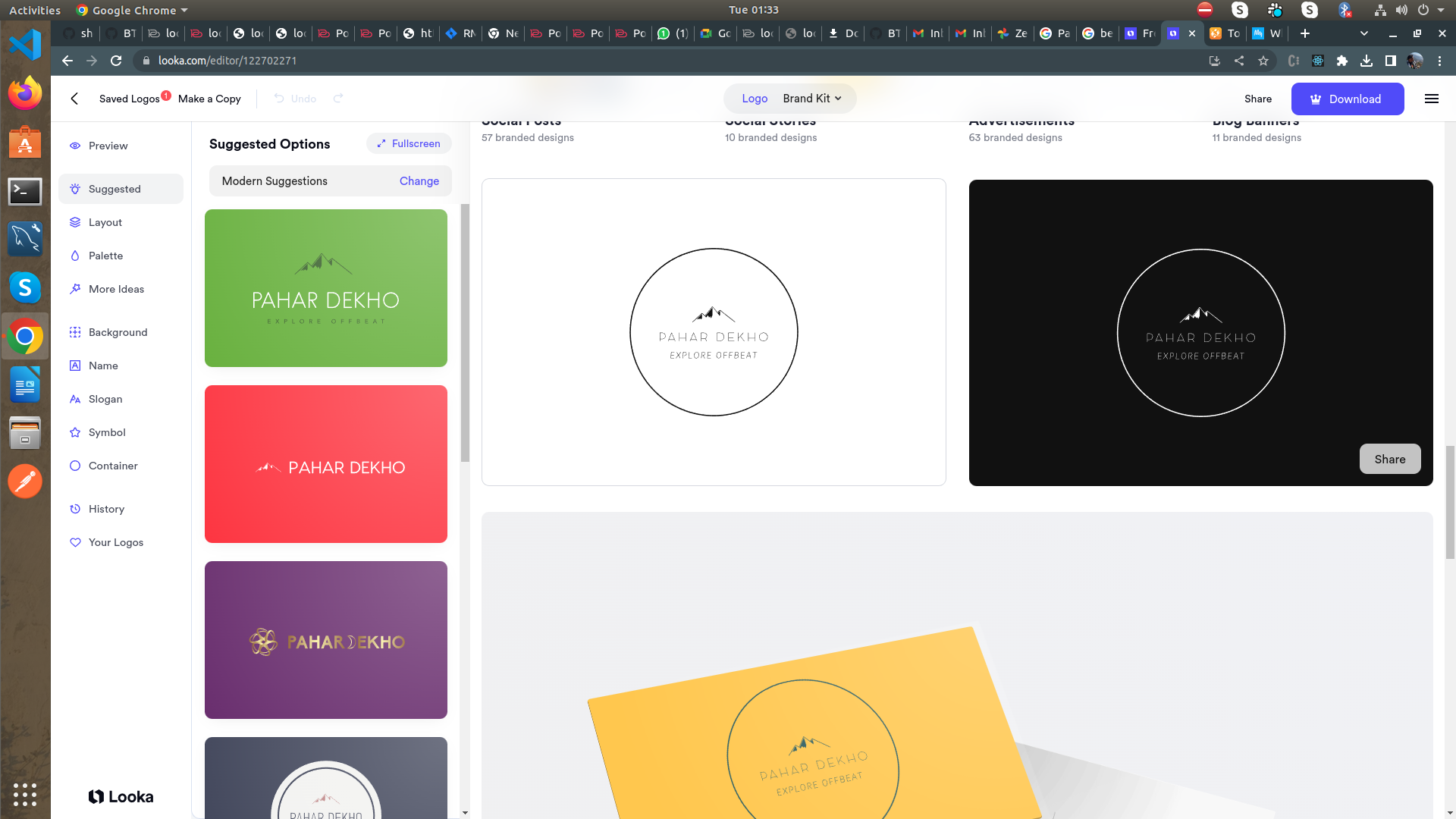Screen dimensions: 1456x819
Task: Open the Container circle icon
Action: click(x=75, y=466)
